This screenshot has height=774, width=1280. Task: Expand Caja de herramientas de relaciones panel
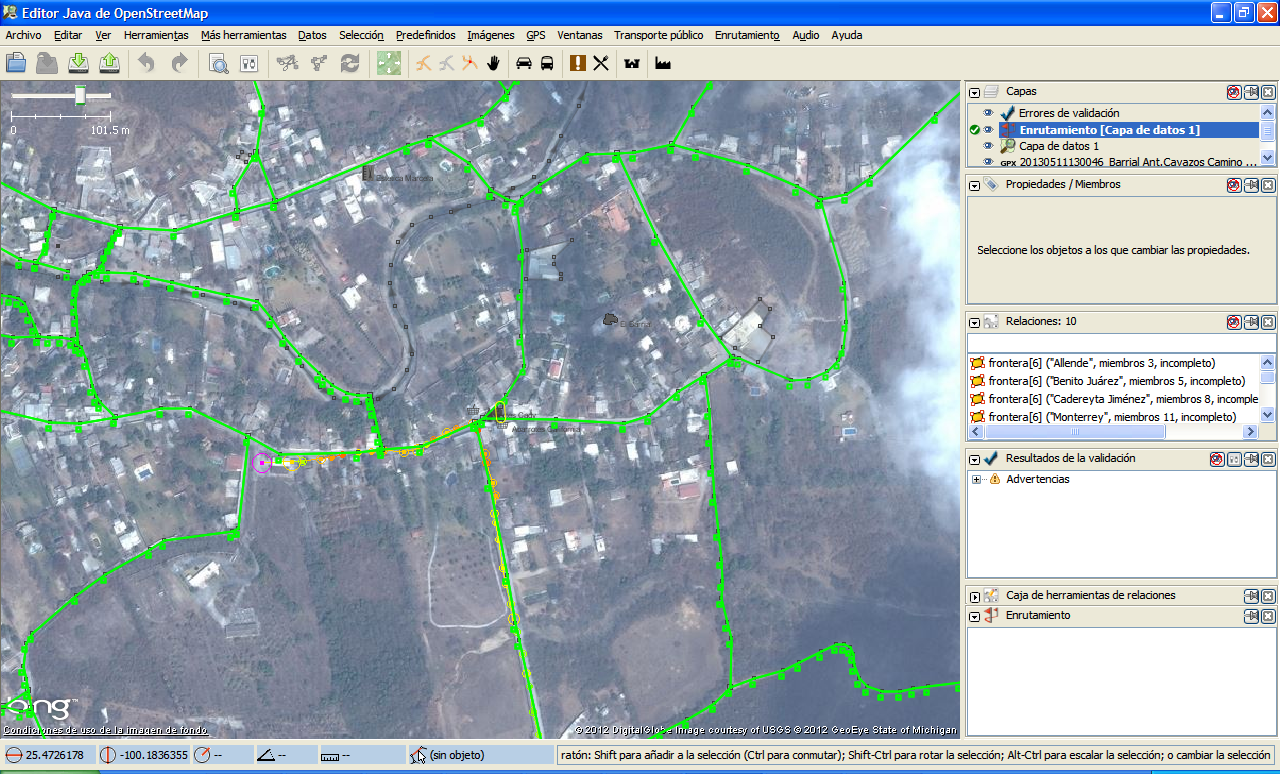[975, 596]
